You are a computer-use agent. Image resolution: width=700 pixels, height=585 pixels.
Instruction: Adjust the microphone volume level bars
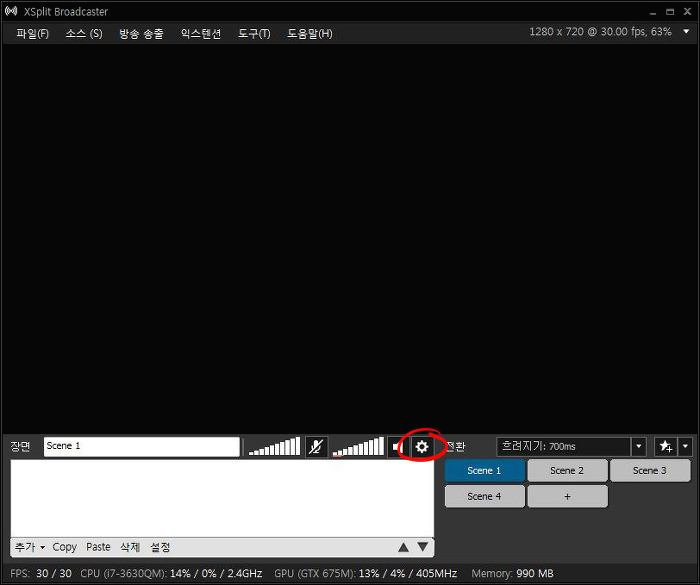[274, 446]
